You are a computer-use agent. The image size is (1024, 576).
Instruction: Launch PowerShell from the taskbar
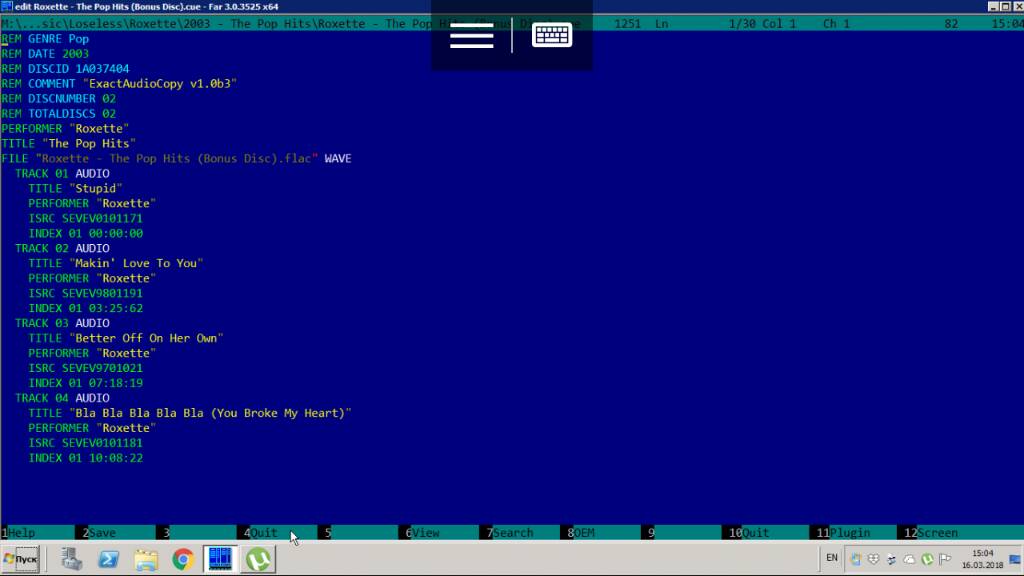(x=108, y=560)
